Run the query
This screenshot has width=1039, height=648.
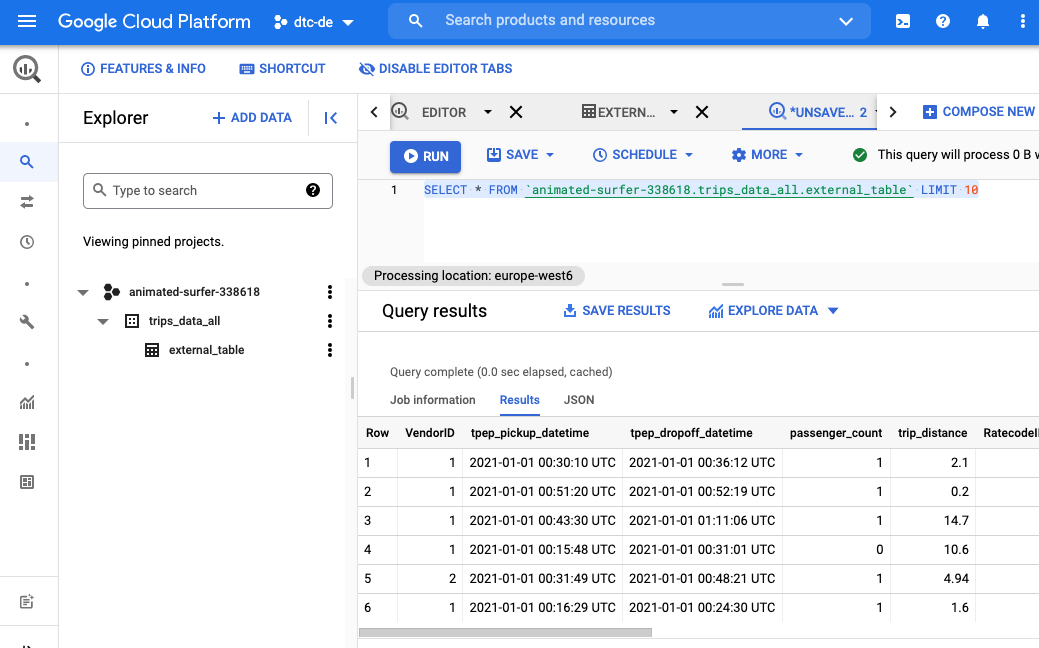click(425, 156)
